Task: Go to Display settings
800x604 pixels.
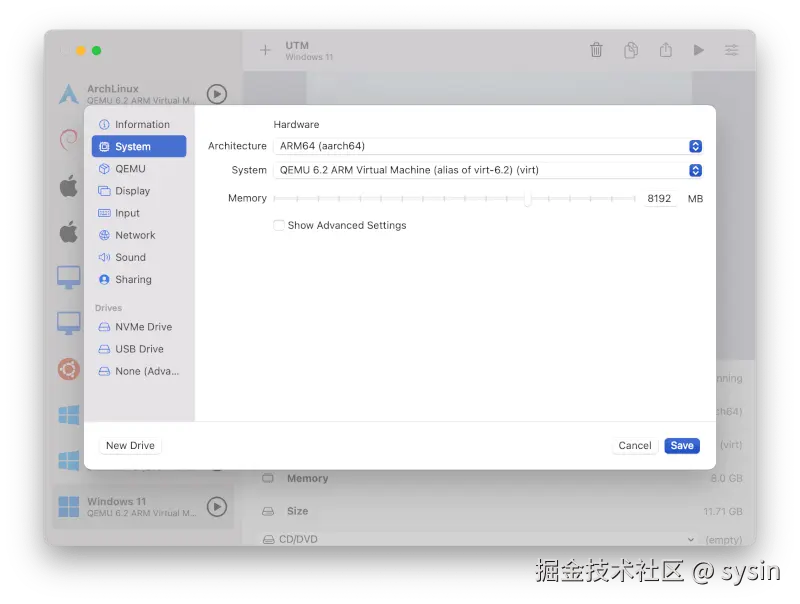Action: 139,191
